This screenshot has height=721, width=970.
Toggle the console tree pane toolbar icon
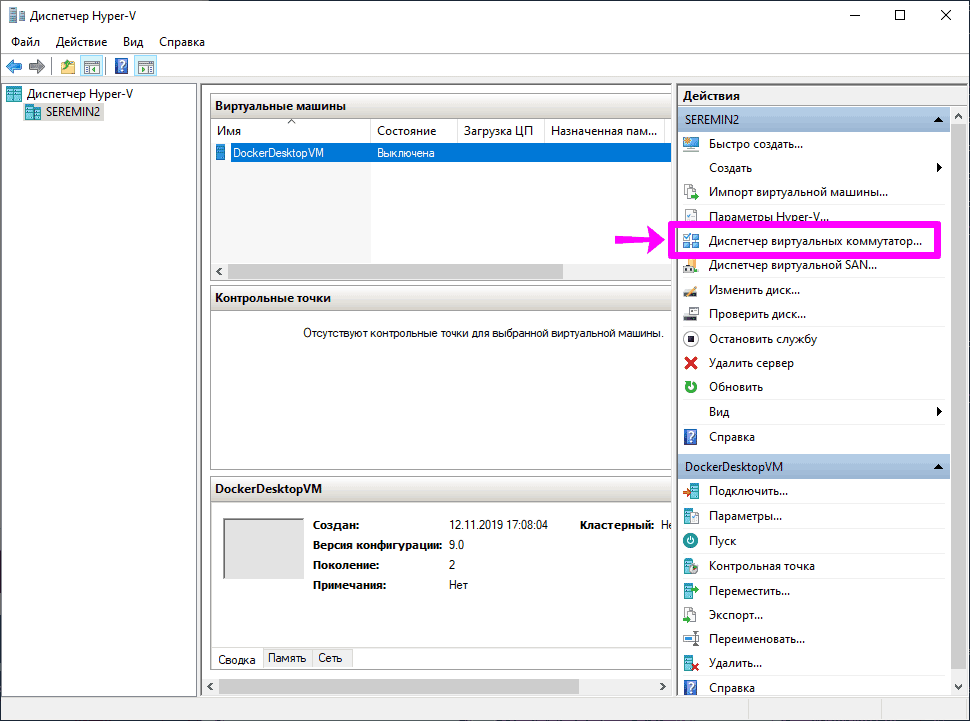click(92, 66)
